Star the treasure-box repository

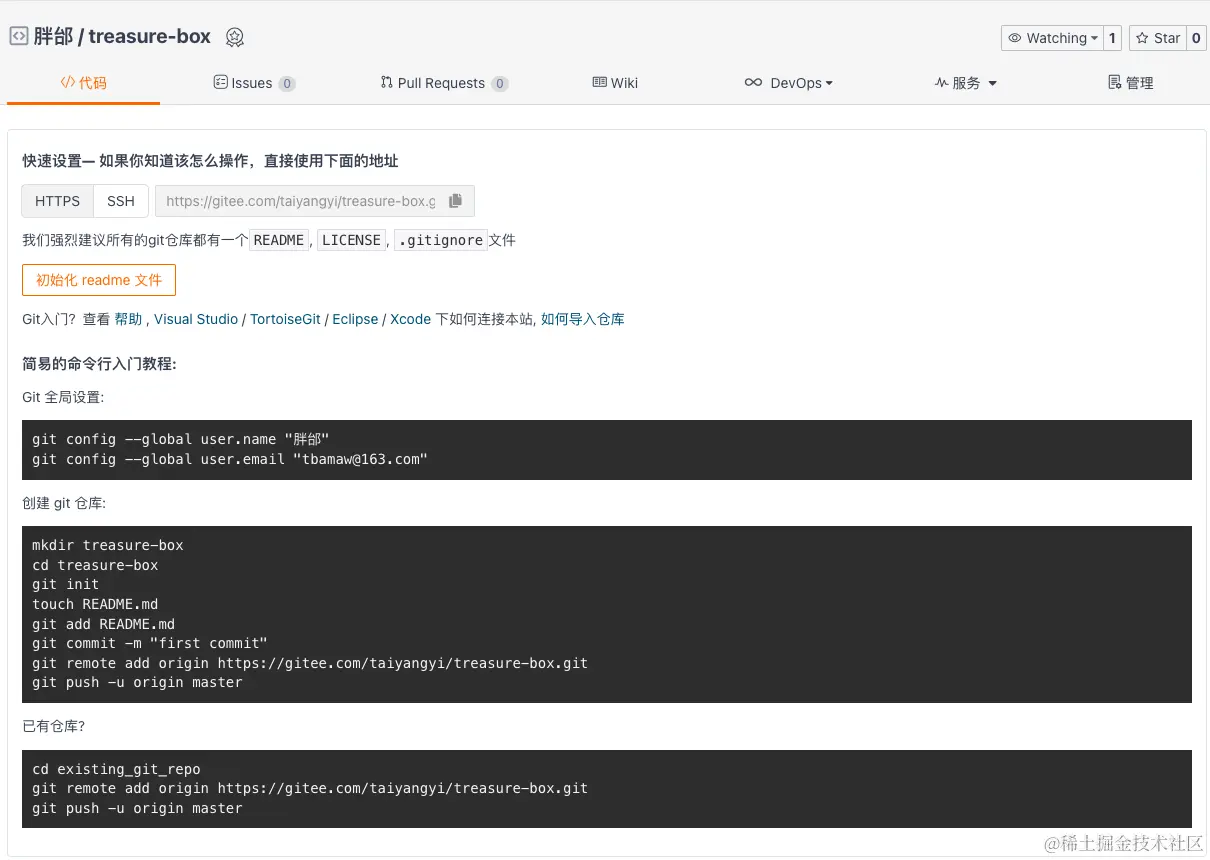coord(1157,38)
